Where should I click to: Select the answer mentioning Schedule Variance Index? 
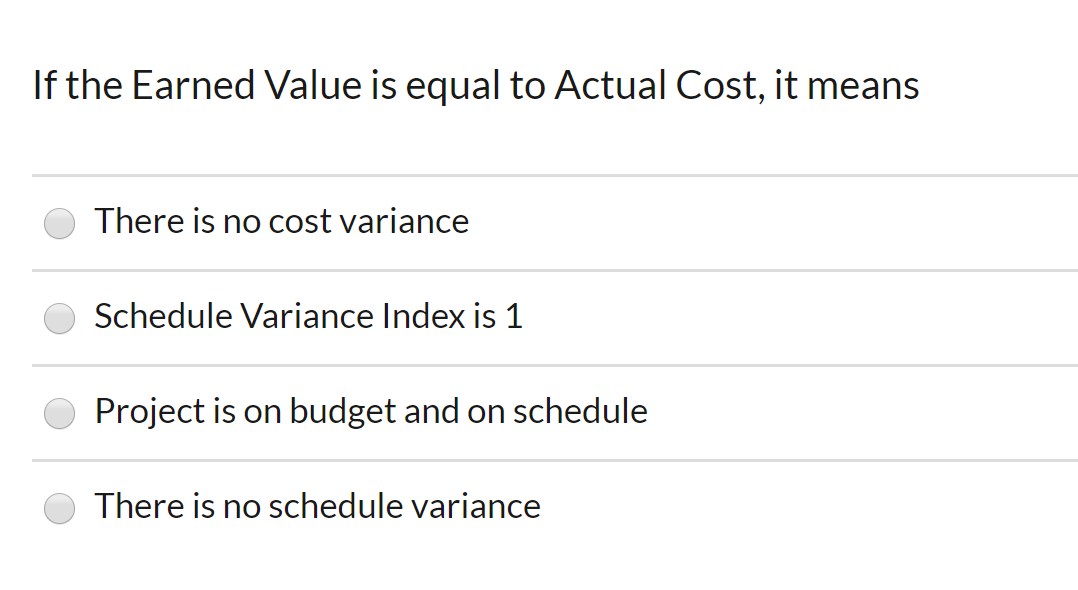(307, 316)
